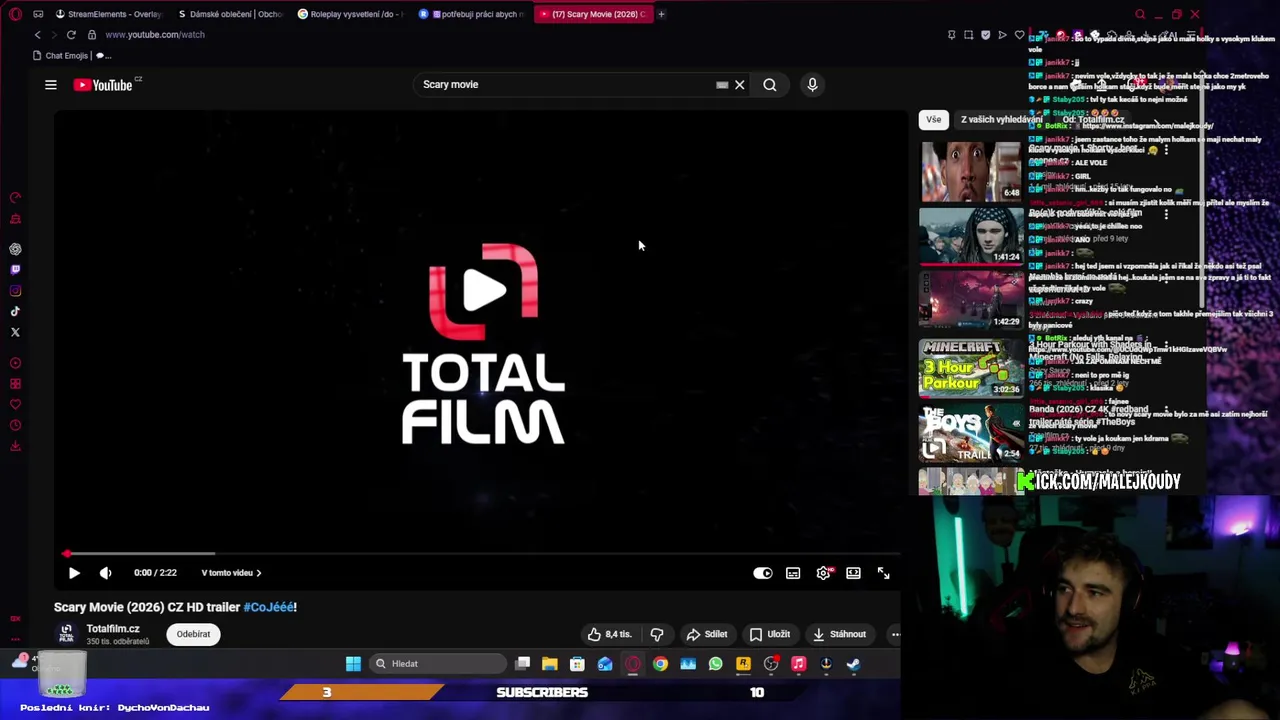Click the YouTube search magnifier button
Screen dimensions: 1280x720
click(770, 85)
